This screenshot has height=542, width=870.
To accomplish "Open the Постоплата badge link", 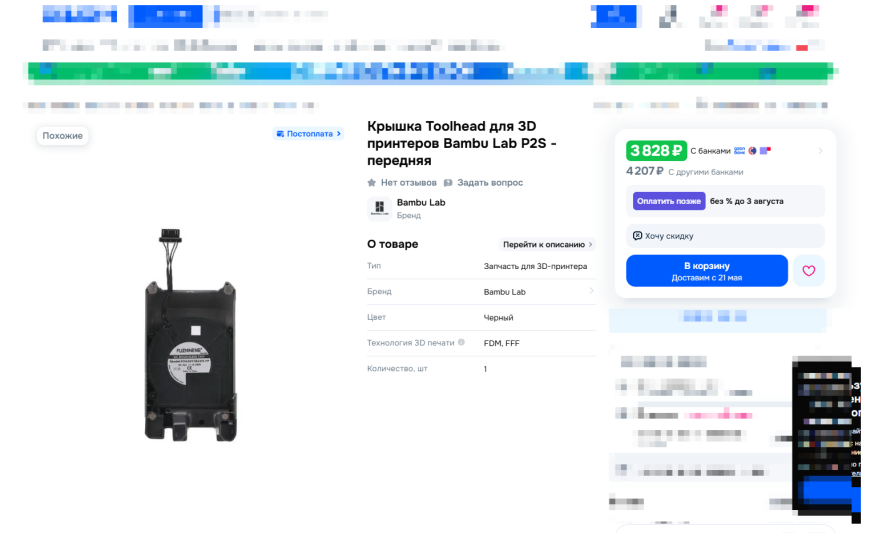I will click(308, 134).
